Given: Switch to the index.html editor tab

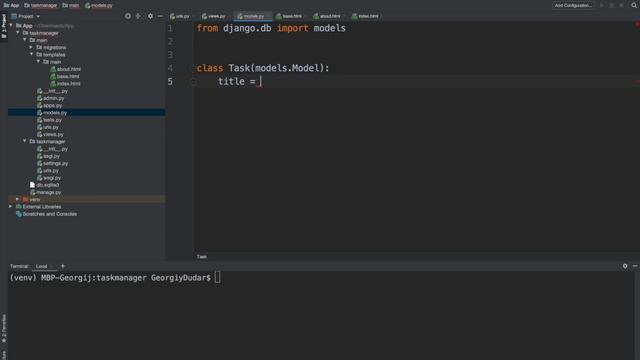Looking at the screenshot, I should [365, 16].
